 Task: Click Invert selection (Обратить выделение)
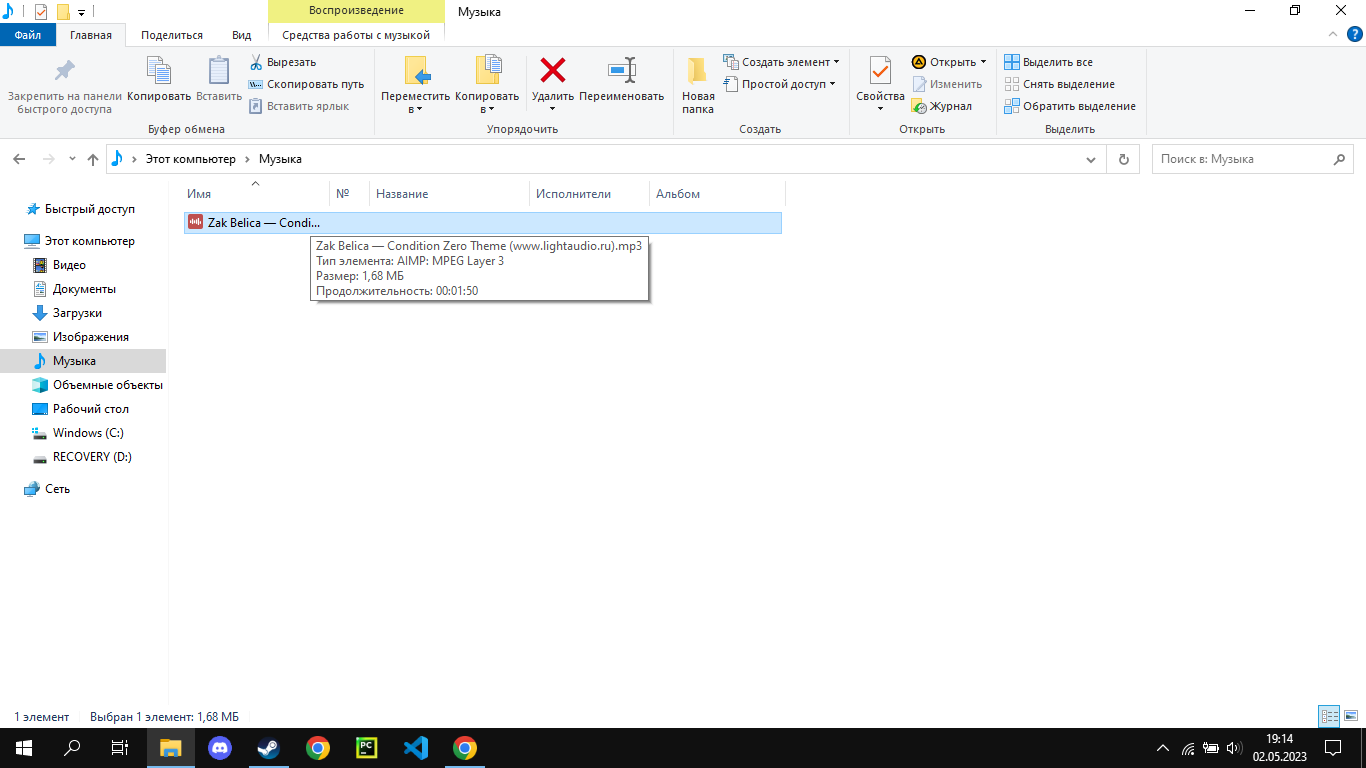(x=1070, y=106)
